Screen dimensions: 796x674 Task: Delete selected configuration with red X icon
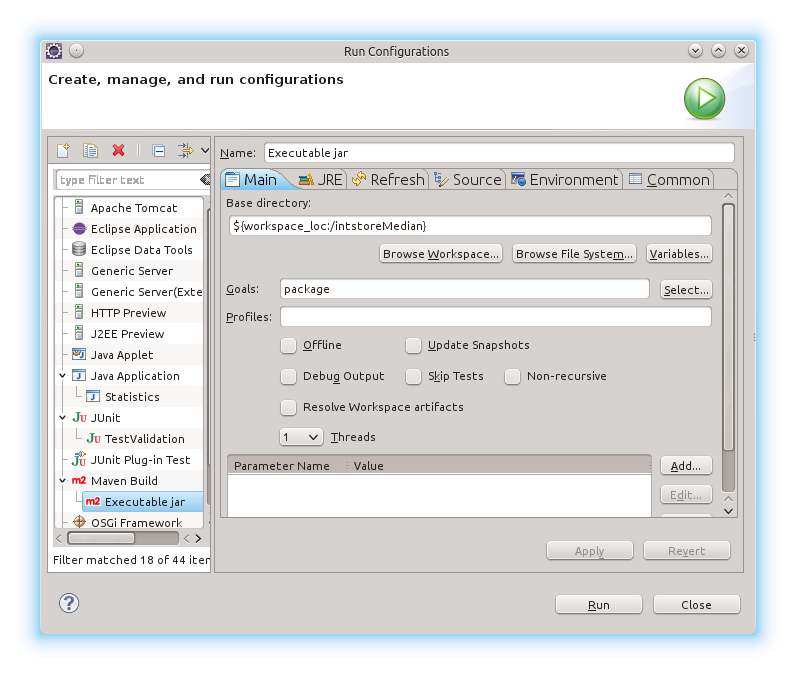click(x=118, y=151)
